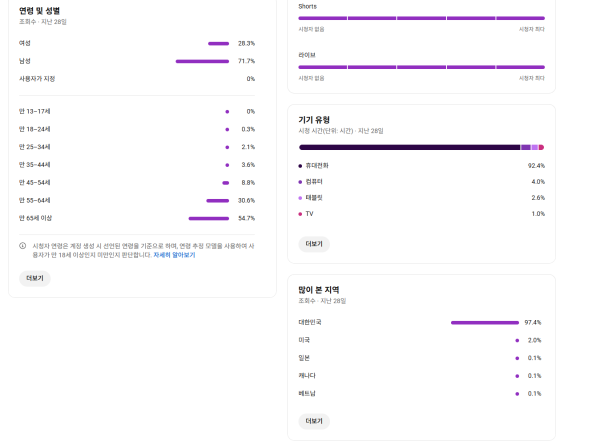
Task: Click the 휴대전화 legend dot
Action: [x=300, y=166]
